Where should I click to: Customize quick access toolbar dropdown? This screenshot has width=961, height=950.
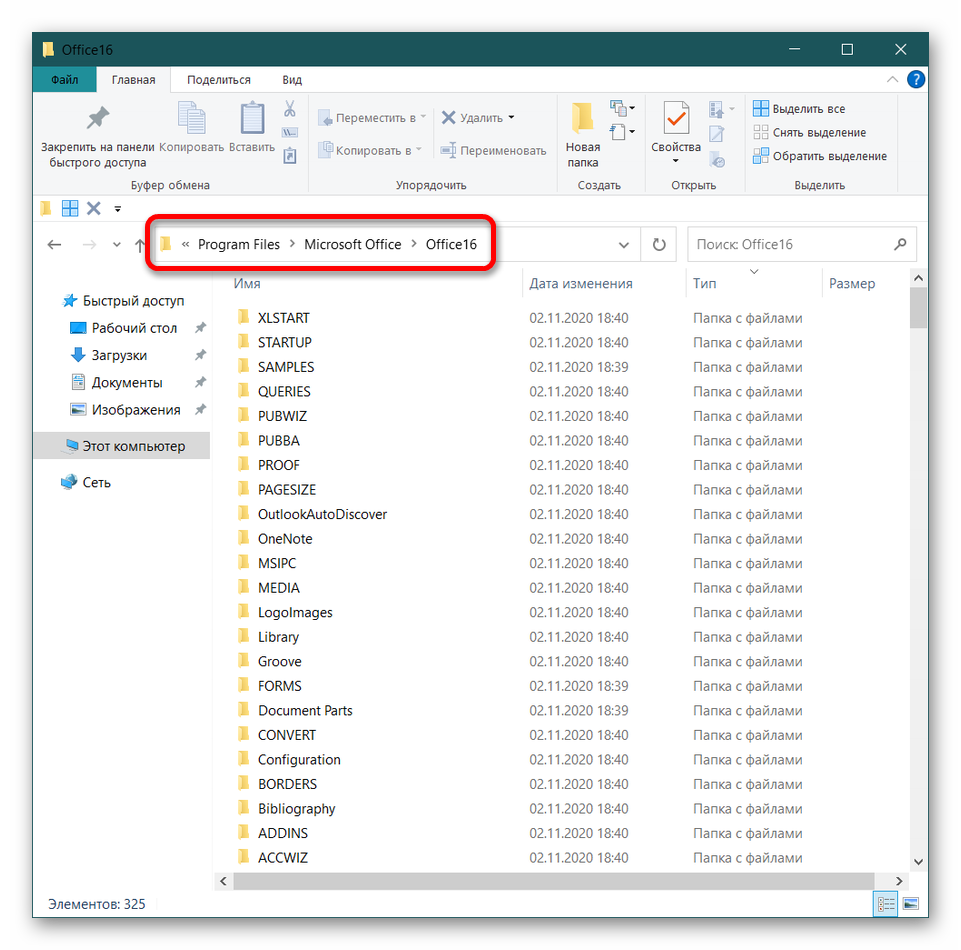tap(118, 209)
